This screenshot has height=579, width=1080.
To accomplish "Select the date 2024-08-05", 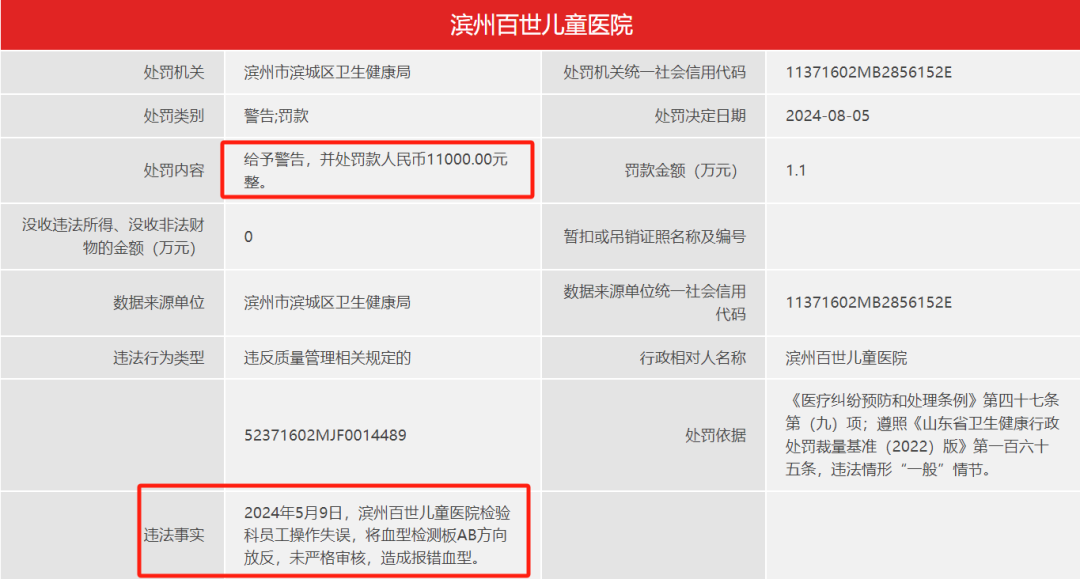I will (x=827, y=116).
